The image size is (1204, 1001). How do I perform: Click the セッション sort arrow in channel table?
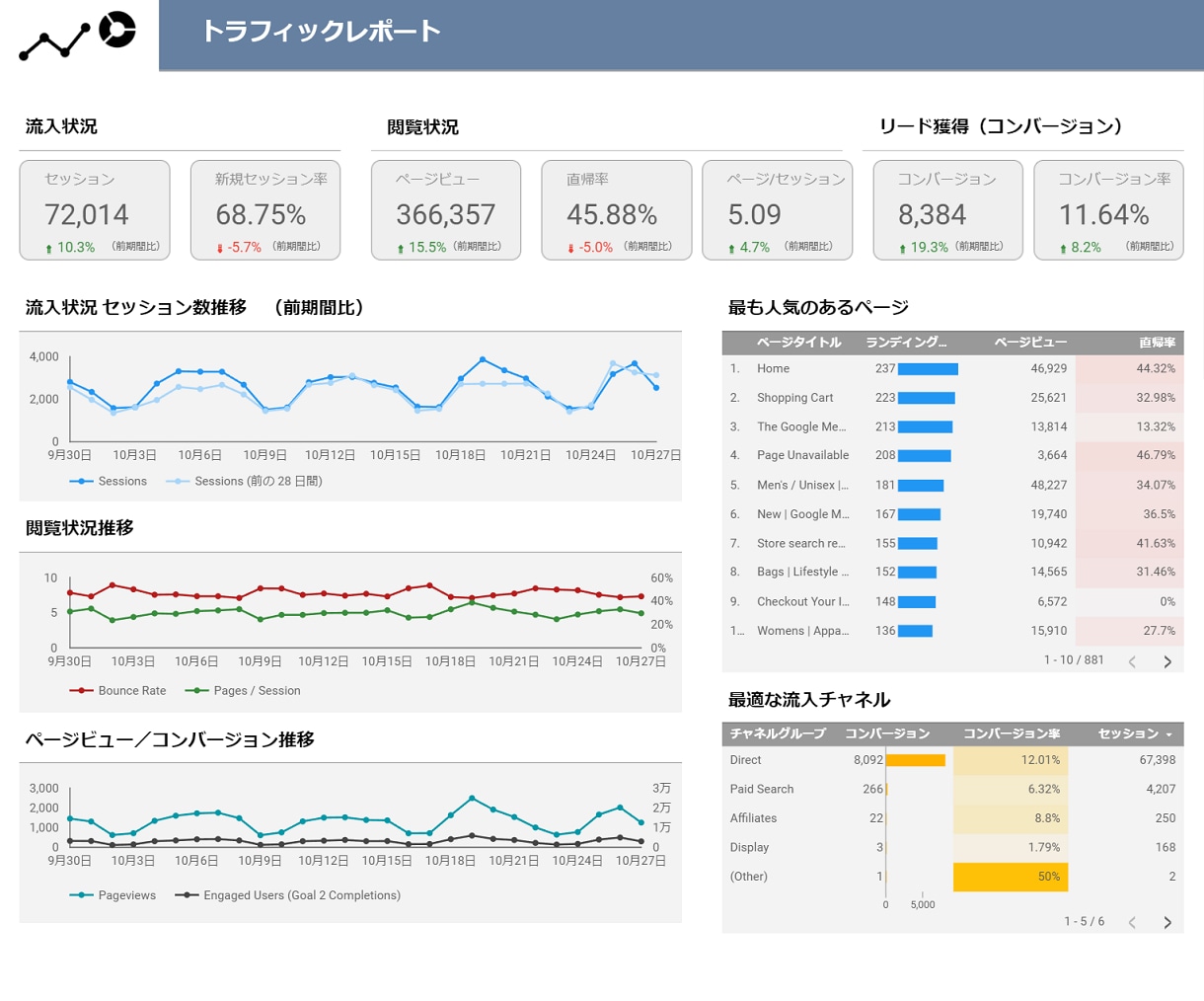(x=1169, y=734)
